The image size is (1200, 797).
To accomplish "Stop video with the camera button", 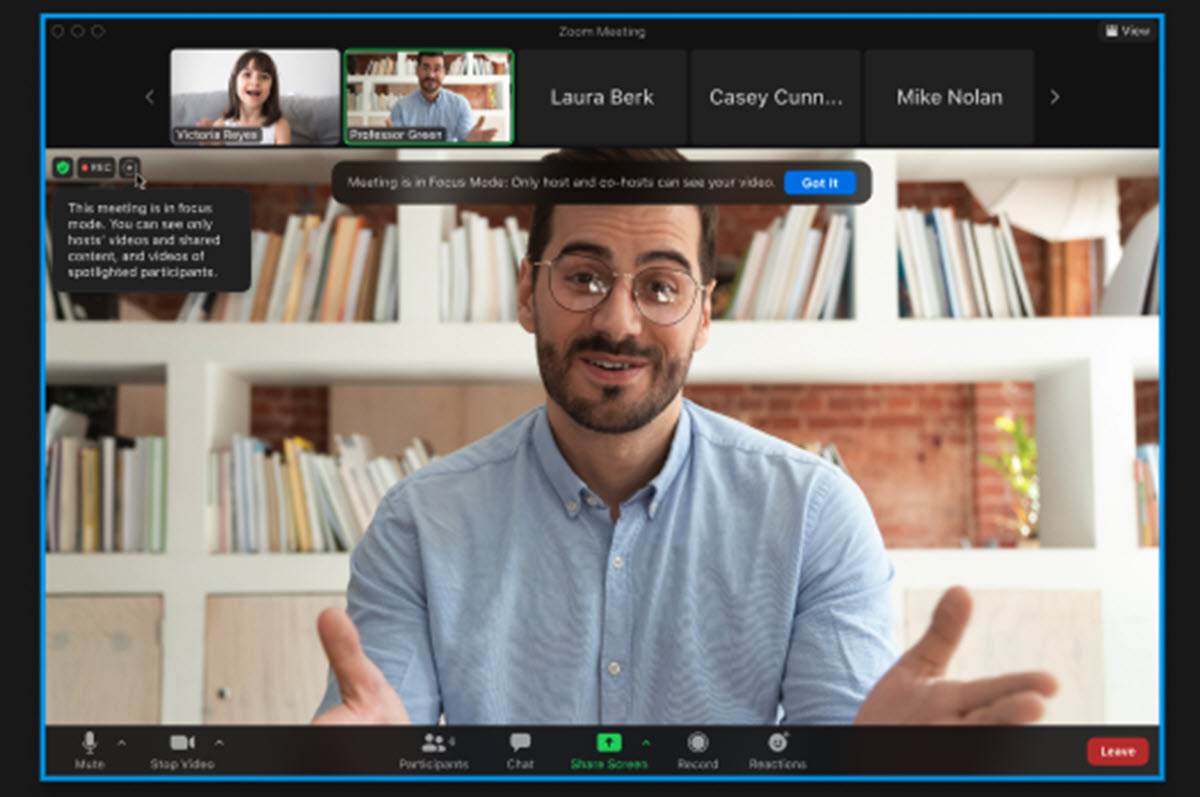I will 182,742.
